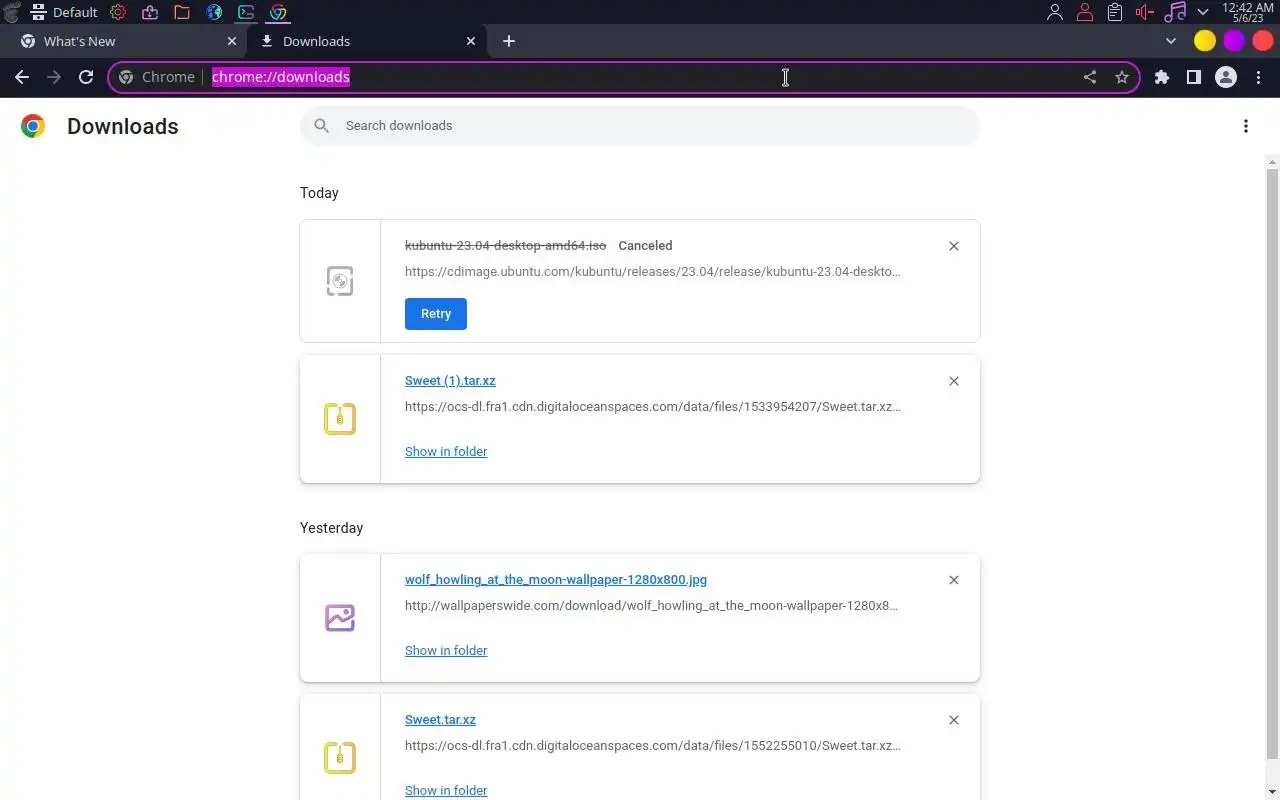Retry the canceled kubuntu download

tap(436, 314)
